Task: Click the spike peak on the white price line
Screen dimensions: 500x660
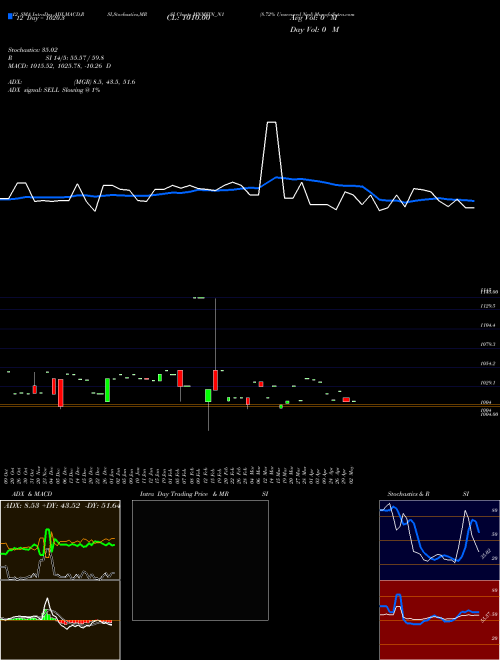Action: (272, 122)
